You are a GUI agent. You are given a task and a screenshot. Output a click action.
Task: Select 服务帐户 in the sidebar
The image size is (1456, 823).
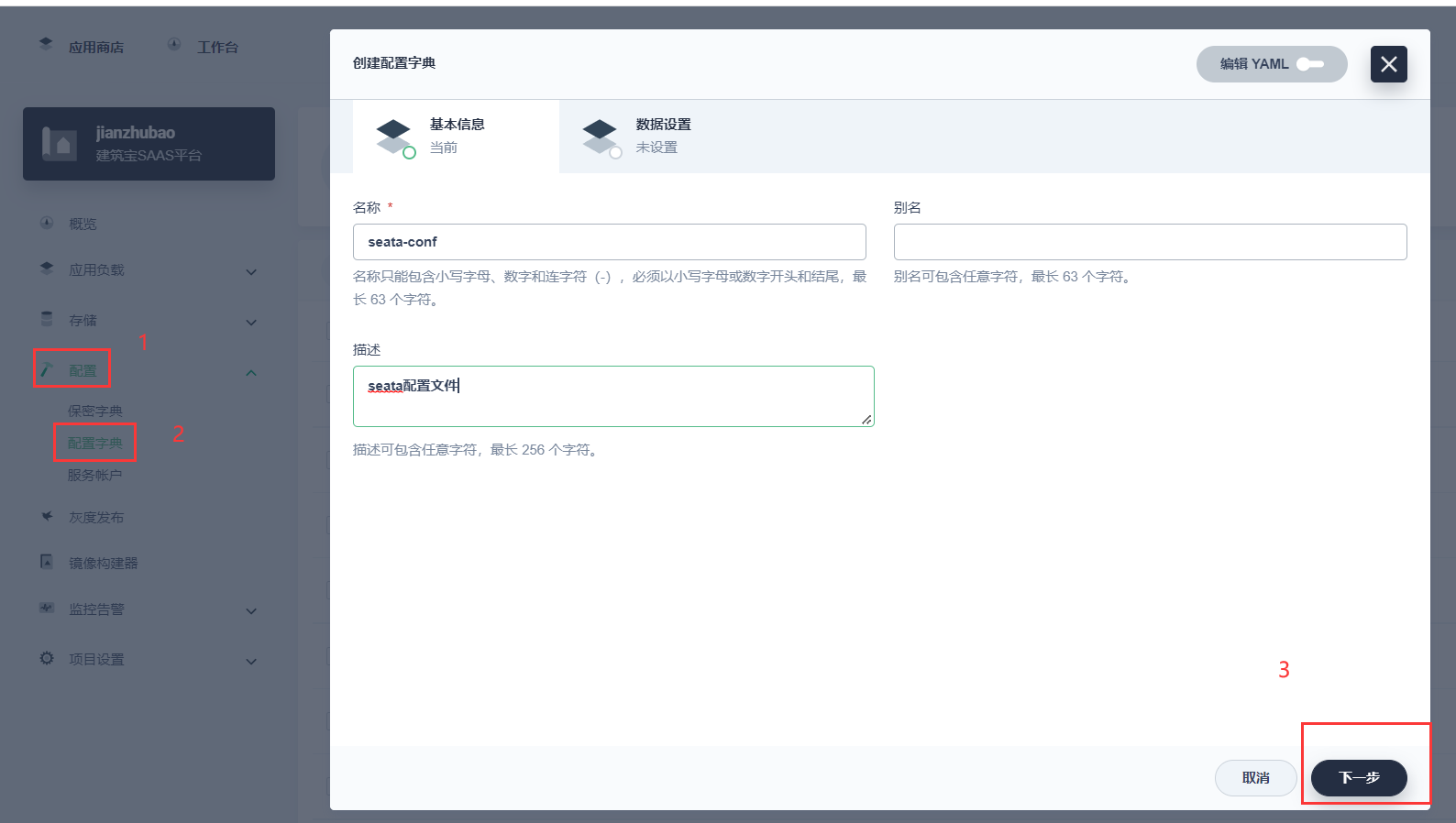click(94, 475)
